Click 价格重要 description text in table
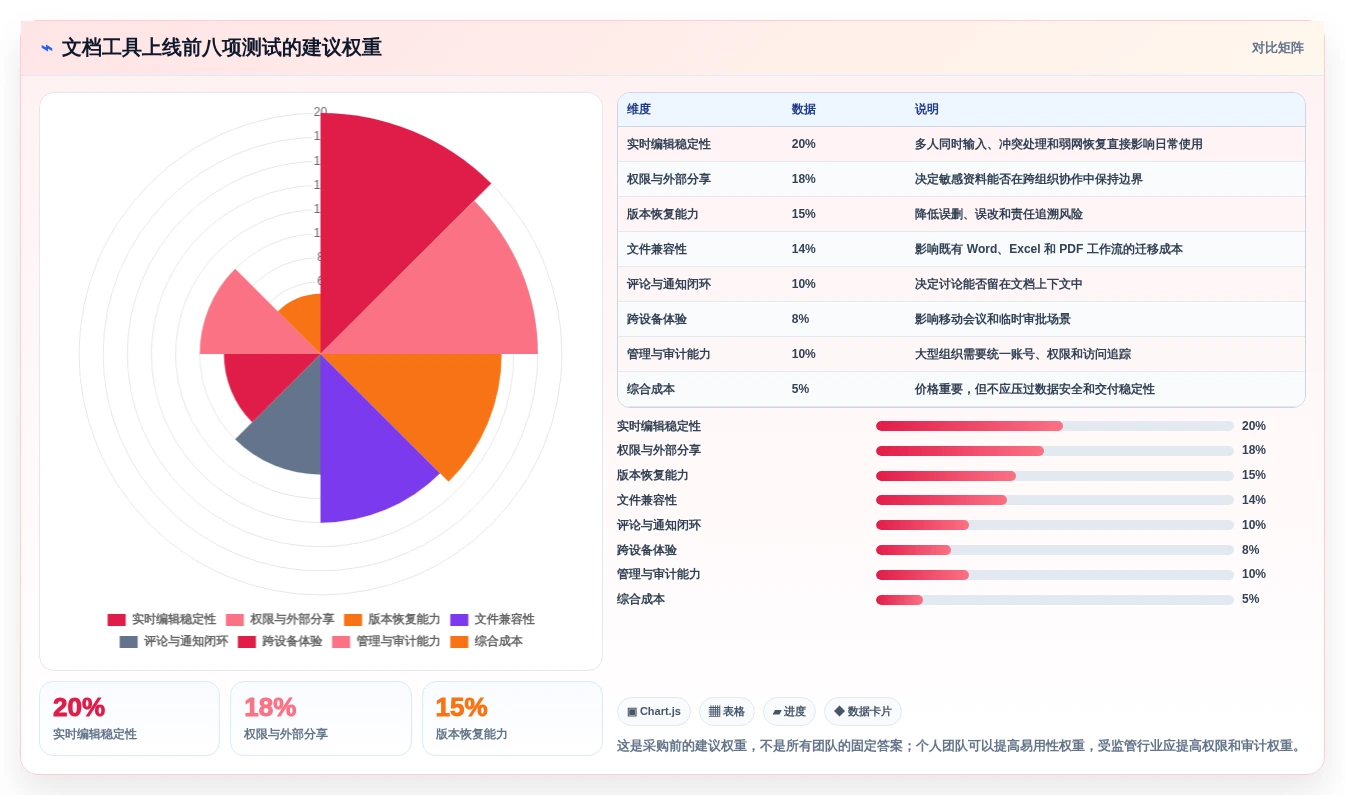The image size is (1345, 795). click(1034, 389)
